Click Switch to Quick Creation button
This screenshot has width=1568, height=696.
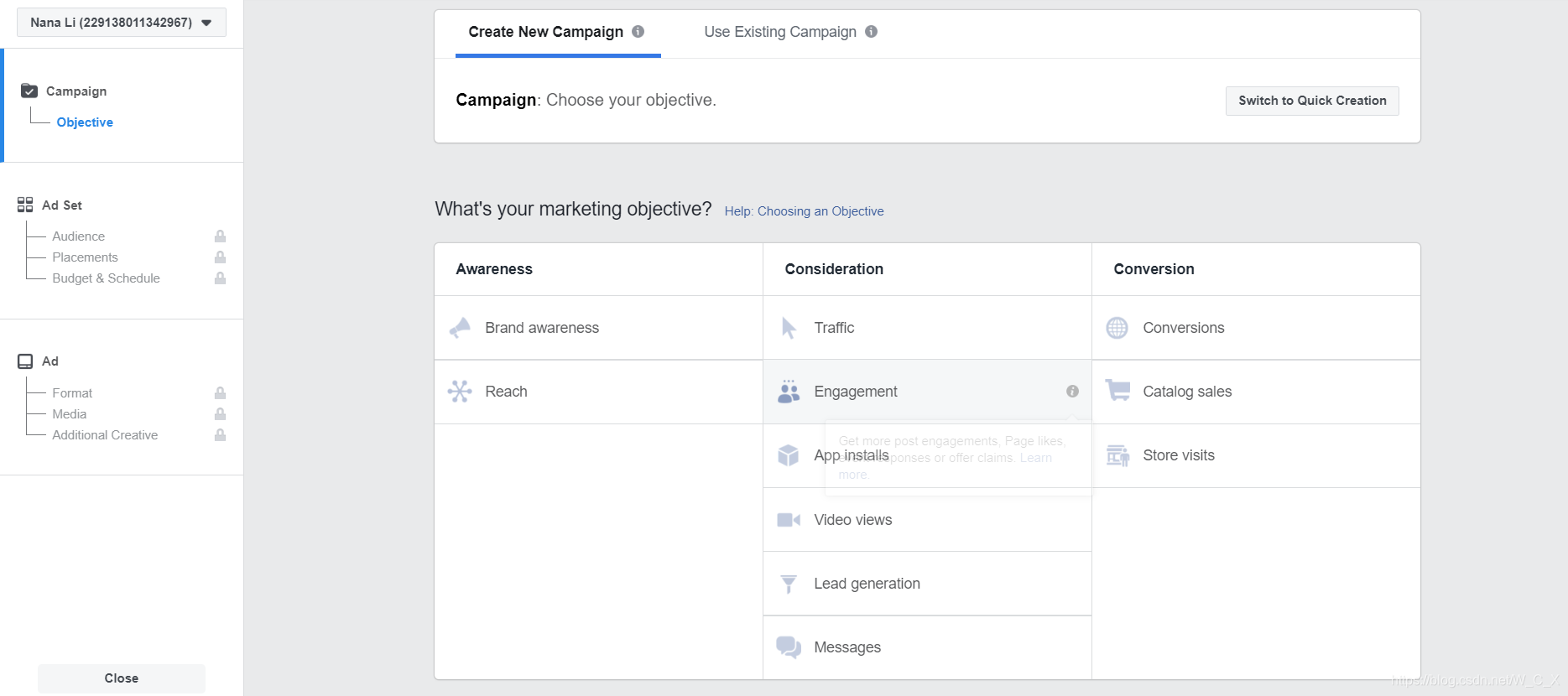coord(1312,101)
